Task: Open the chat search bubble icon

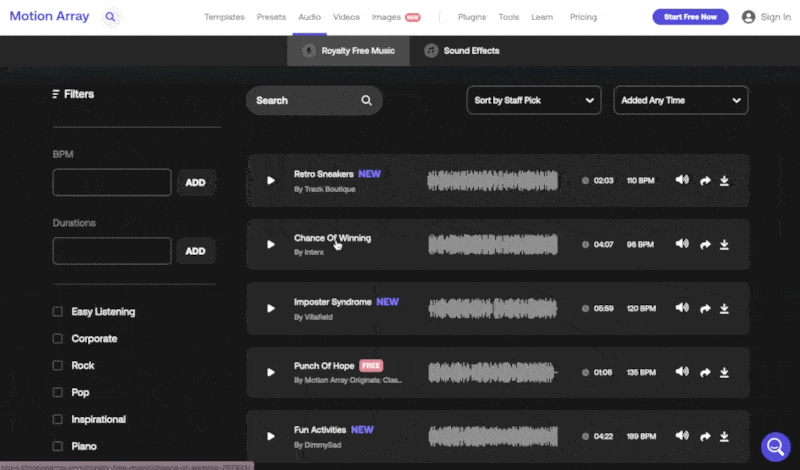Action: [x=775, y=446]
